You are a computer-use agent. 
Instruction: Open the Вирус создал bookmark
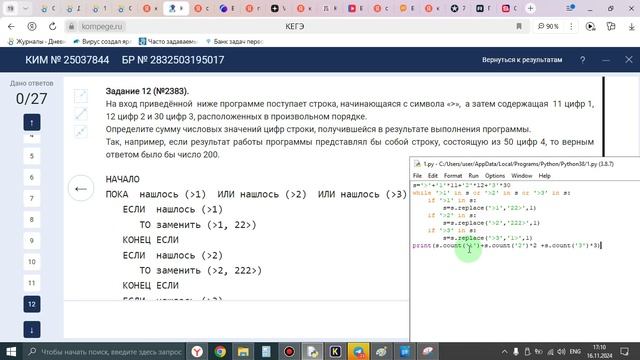(102, 42)
